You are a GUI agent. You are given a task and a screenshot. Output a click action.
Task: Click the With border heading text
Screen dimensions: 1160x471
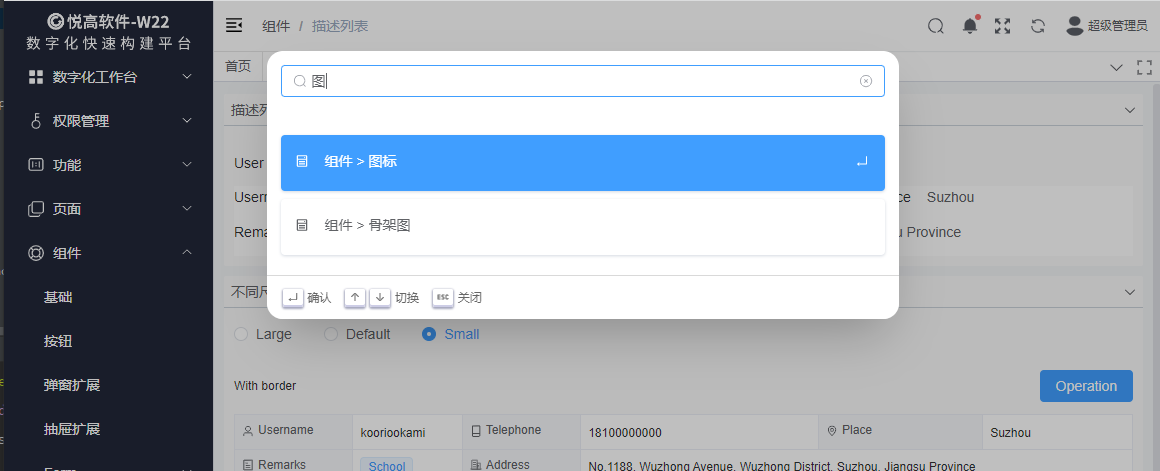[x=265, y=386]
